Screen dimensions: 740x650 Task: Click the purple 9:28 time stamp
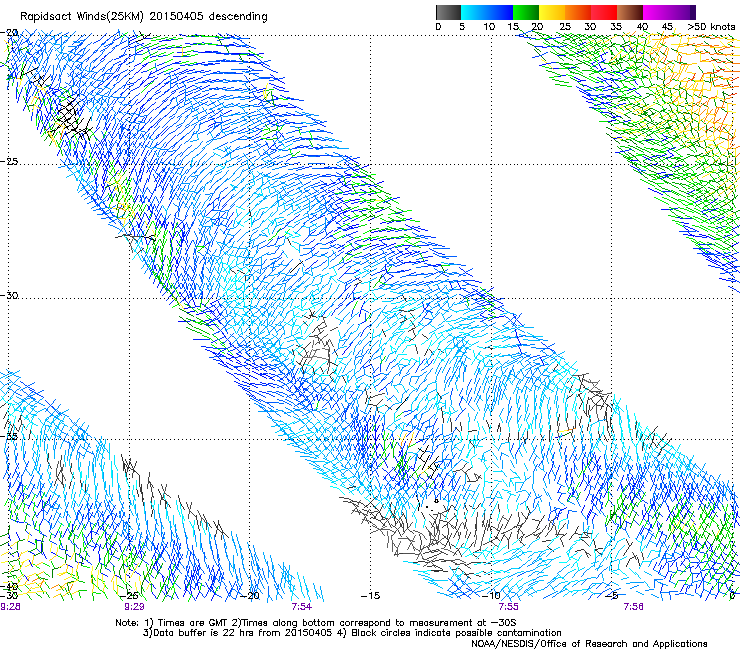pos(10,607)
